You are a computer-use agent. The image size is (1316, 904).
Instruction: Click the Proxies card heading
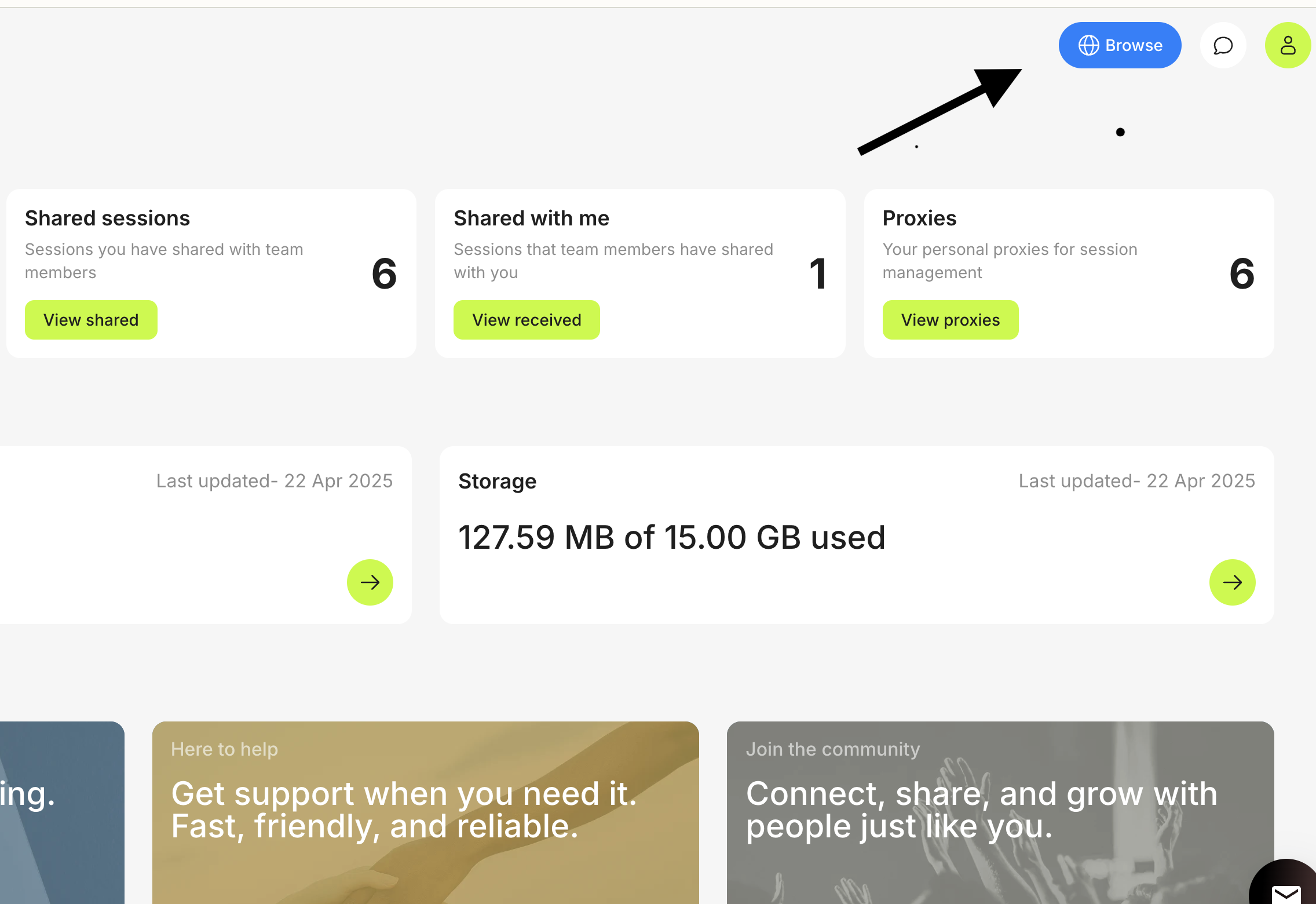coord(919,218)
